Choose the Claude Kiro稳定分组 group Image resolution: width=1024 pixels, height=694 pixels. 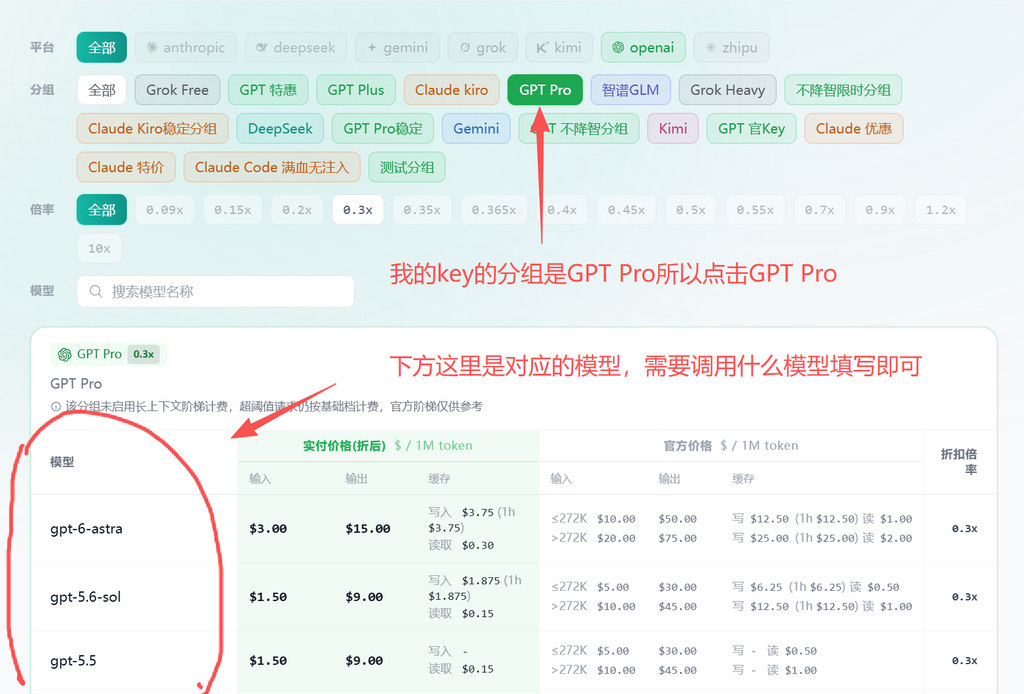click(152, 129)
